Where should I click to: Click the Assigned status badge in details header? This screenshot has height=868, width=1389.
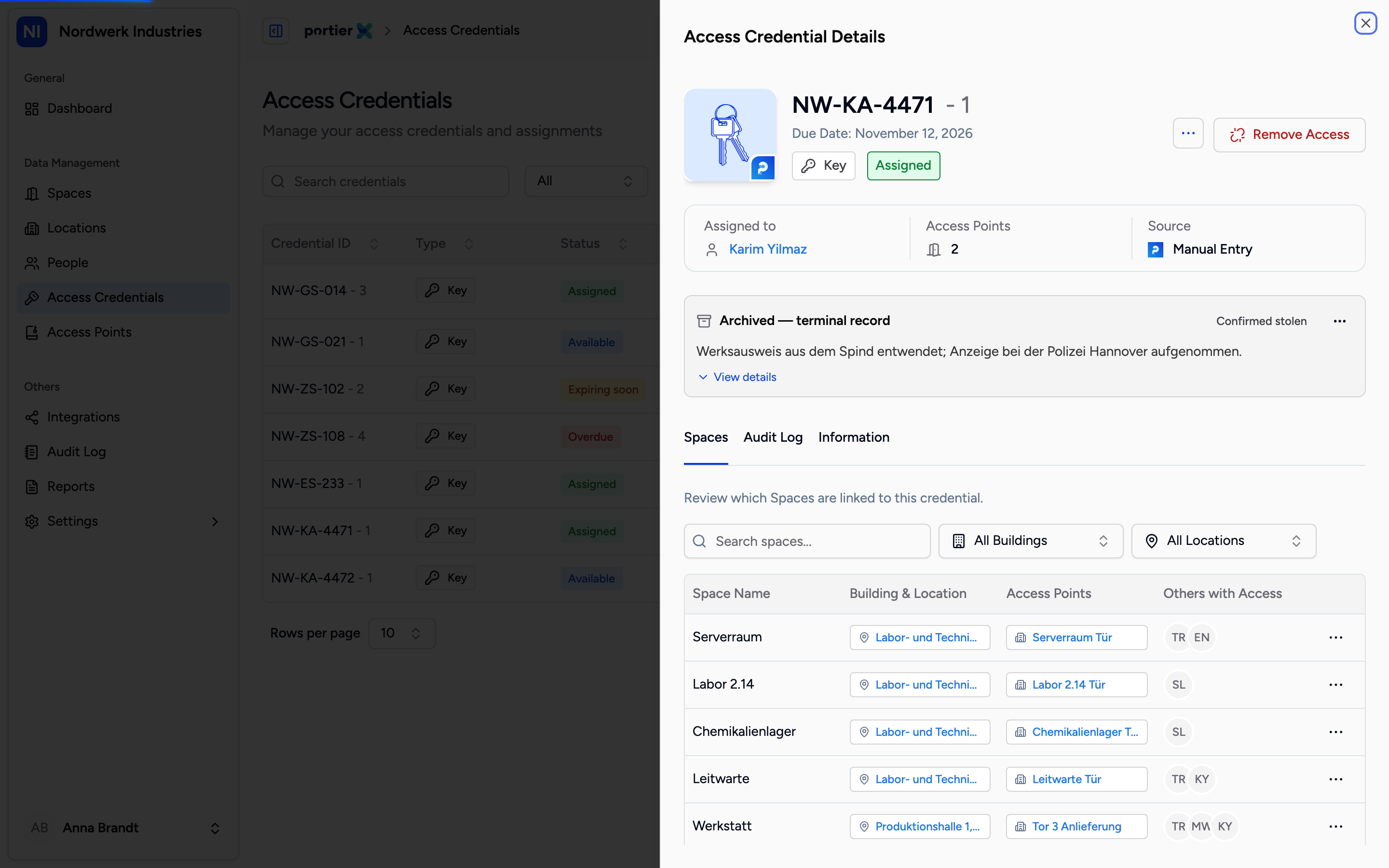tap(903, 166)
